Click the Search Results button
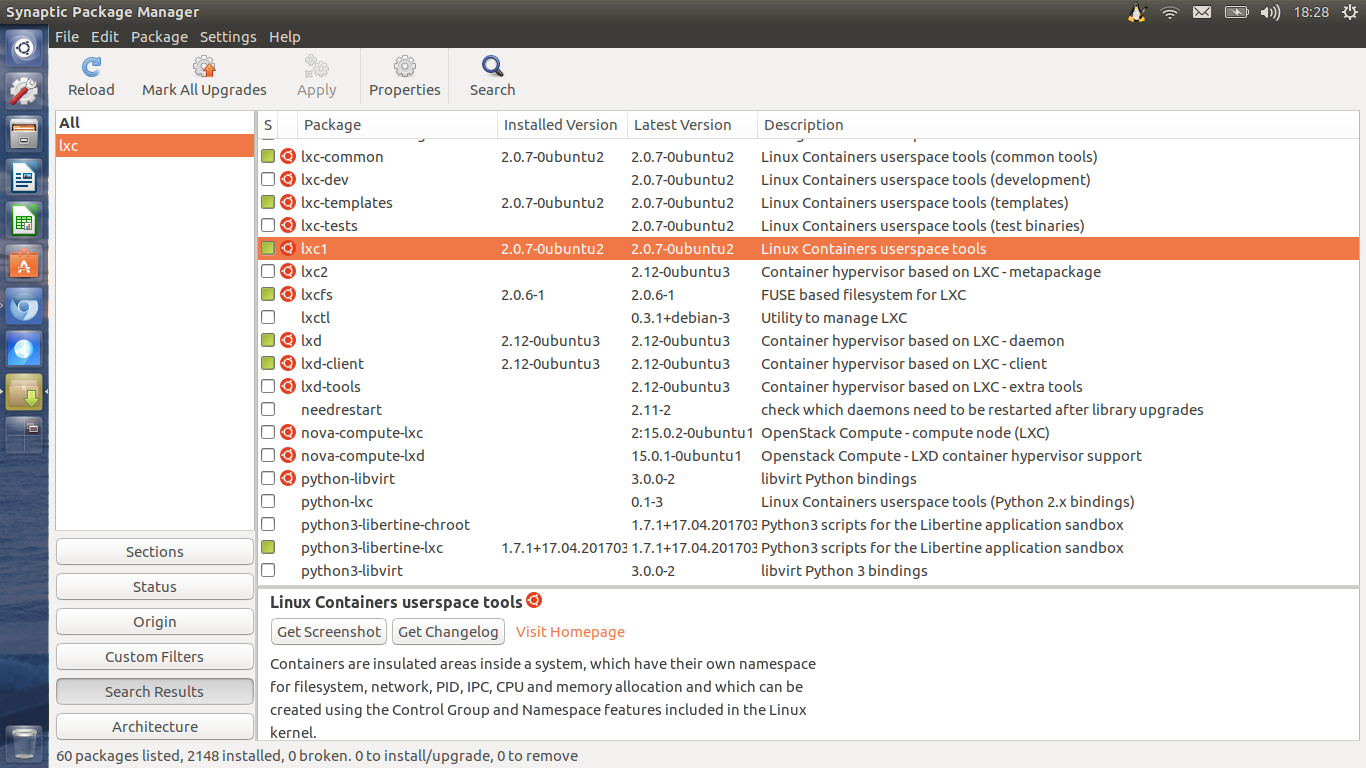The height and width of the screenshot is (768, 1366). [155, 692]
